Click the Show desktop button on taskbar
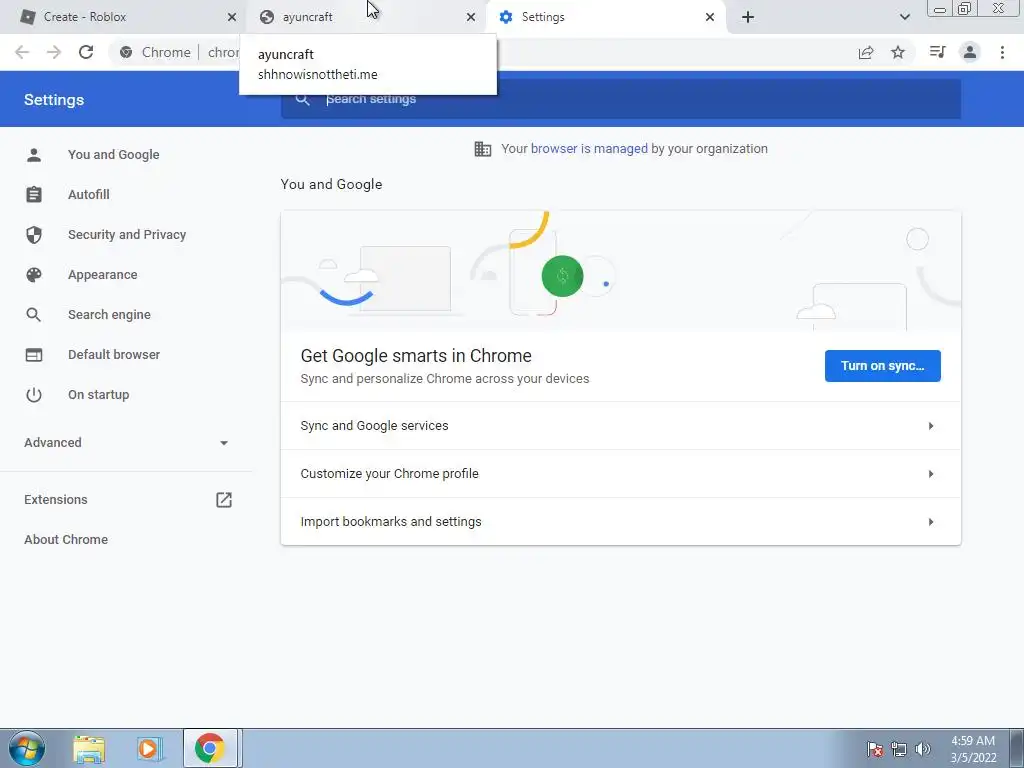Viewport: 1024px width, 768px height. click(x=1016, y=748)
